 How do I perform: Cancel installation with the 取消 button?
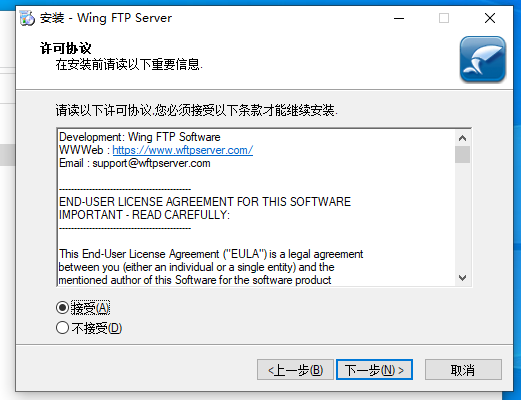coord(463,370)
